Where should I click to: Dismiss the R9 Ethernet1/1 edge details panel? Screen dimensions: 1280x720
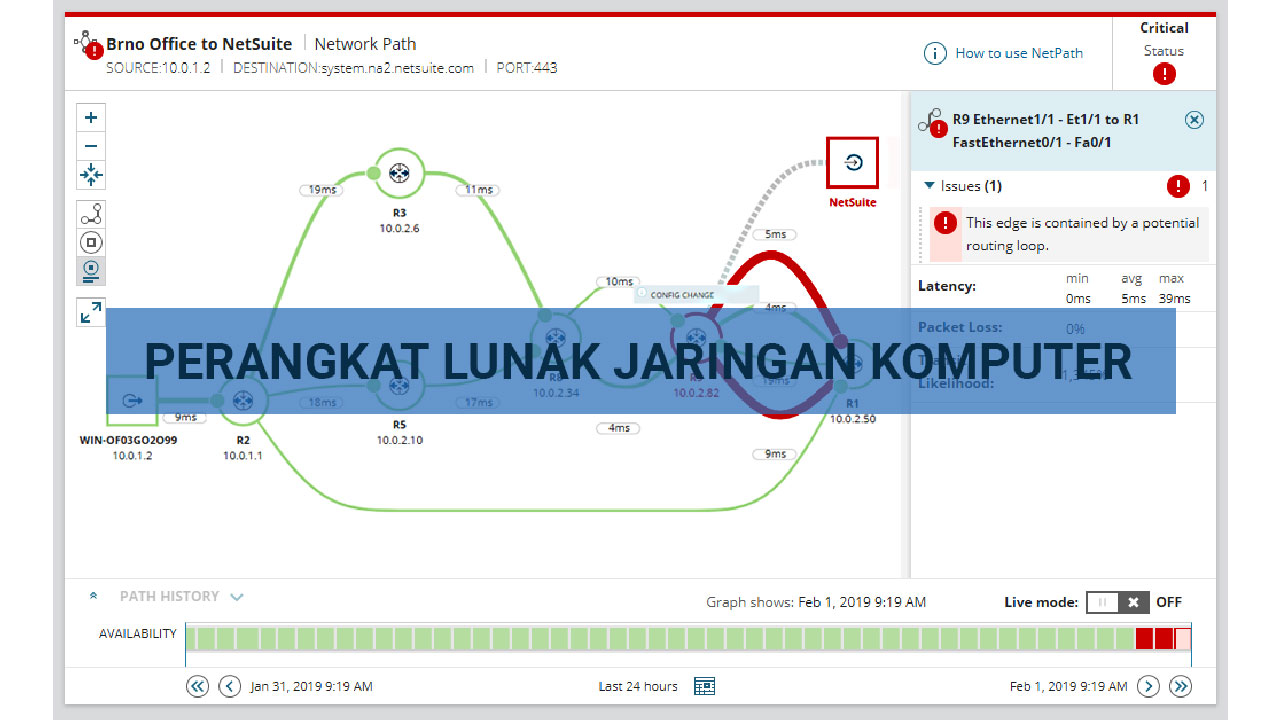click(x=1194, y=119)
